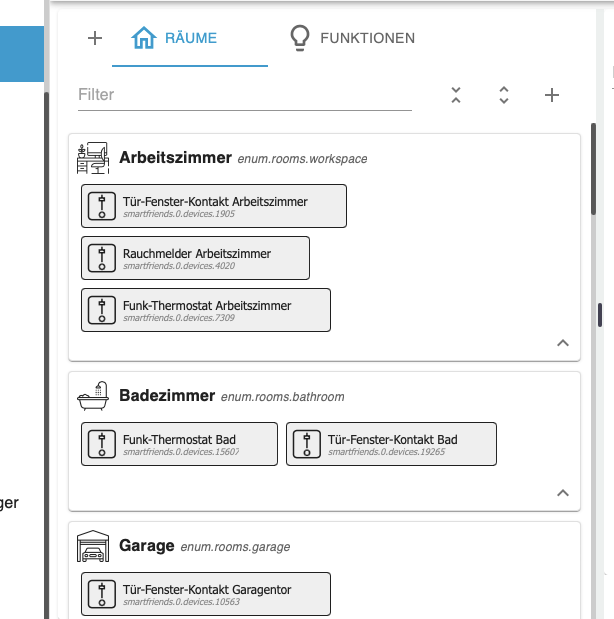Click the plus icon beside the Räume tab
The height and width of the screenshot is (619, 614).
click(95, 38)
